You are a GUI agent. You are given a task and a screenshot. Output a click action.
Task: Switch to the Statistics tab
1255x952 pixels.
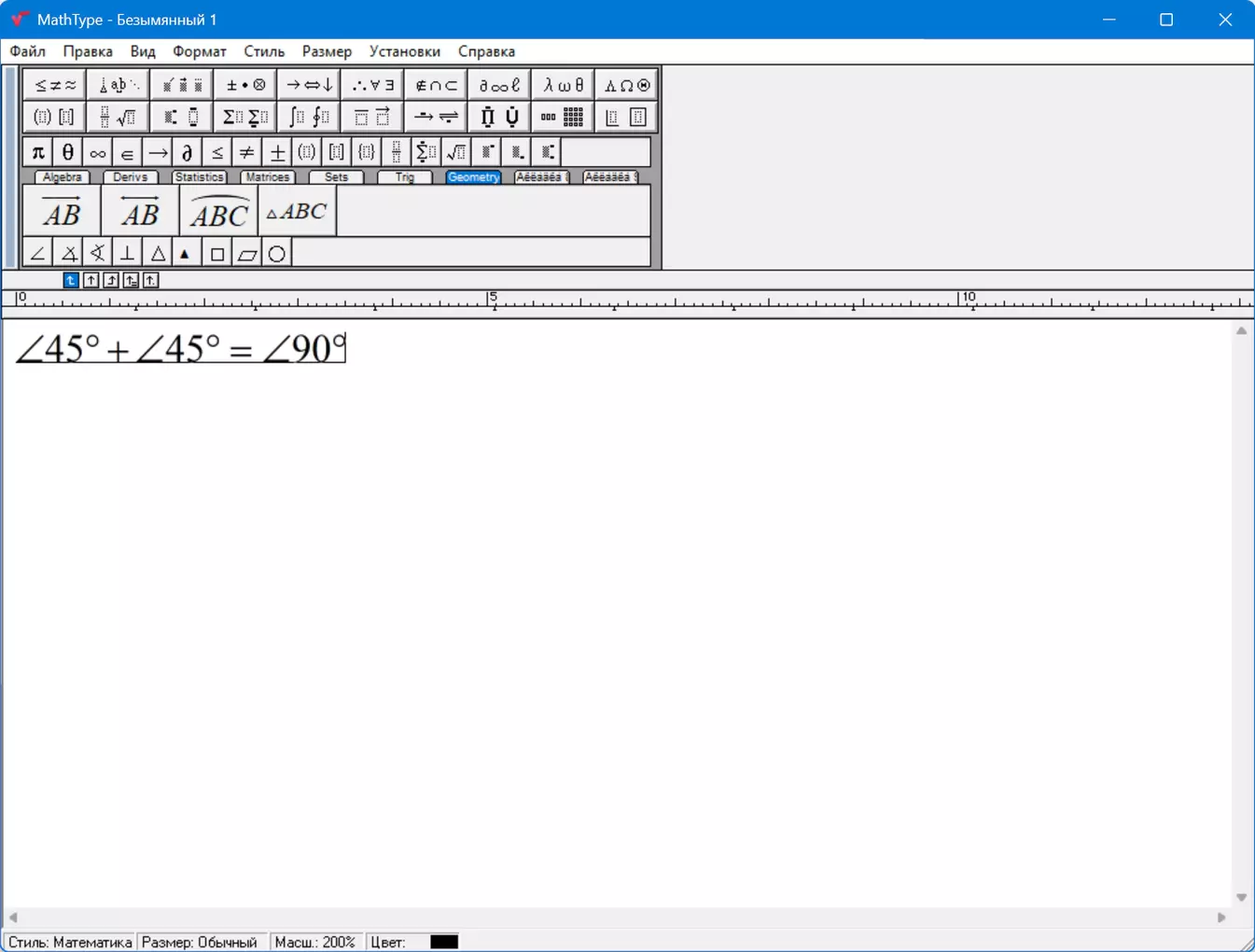[x=200, y=177]
